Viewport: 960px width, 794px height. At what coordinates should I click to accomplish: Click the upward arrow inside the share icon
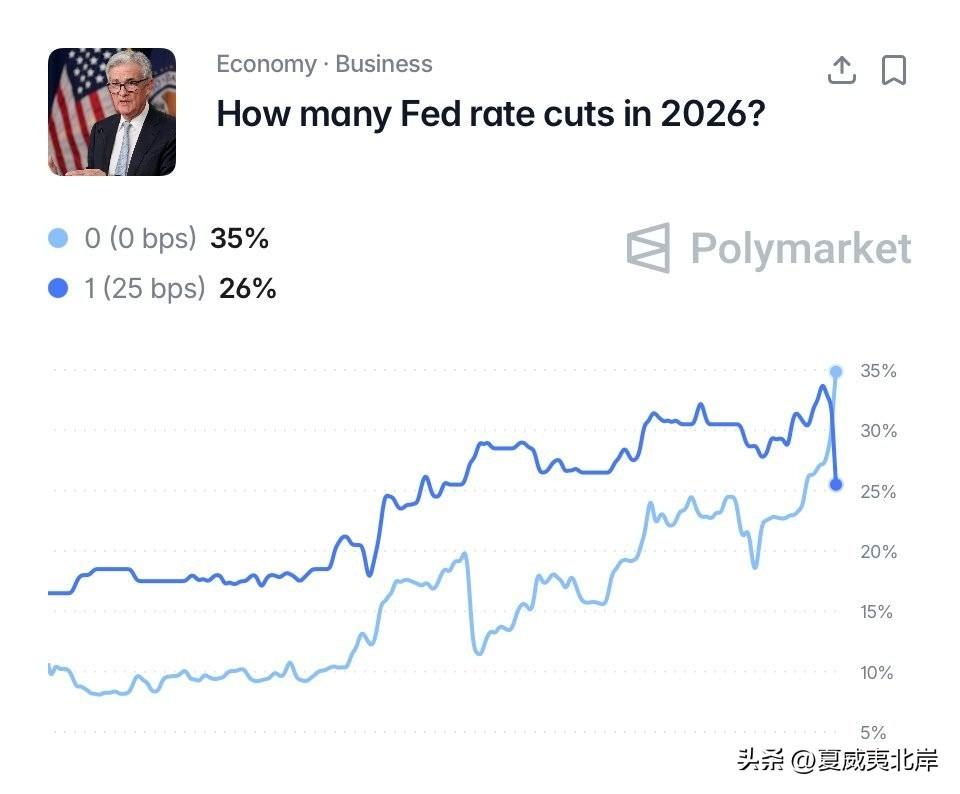tap(841, 64)
